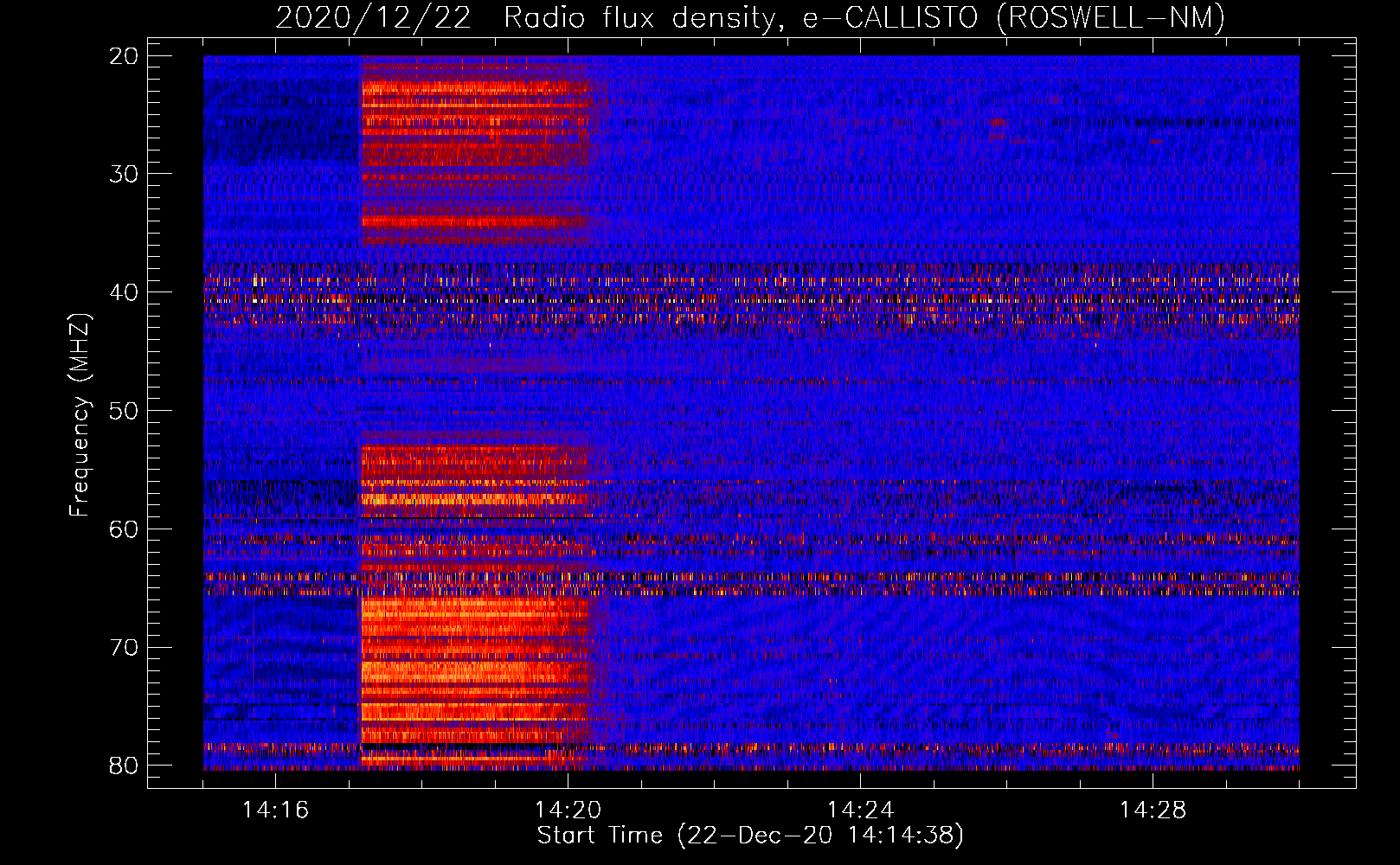1400x865 pixels.
Task: Click the 20 MHz frequency tick label
Action: tap(124, 56)
